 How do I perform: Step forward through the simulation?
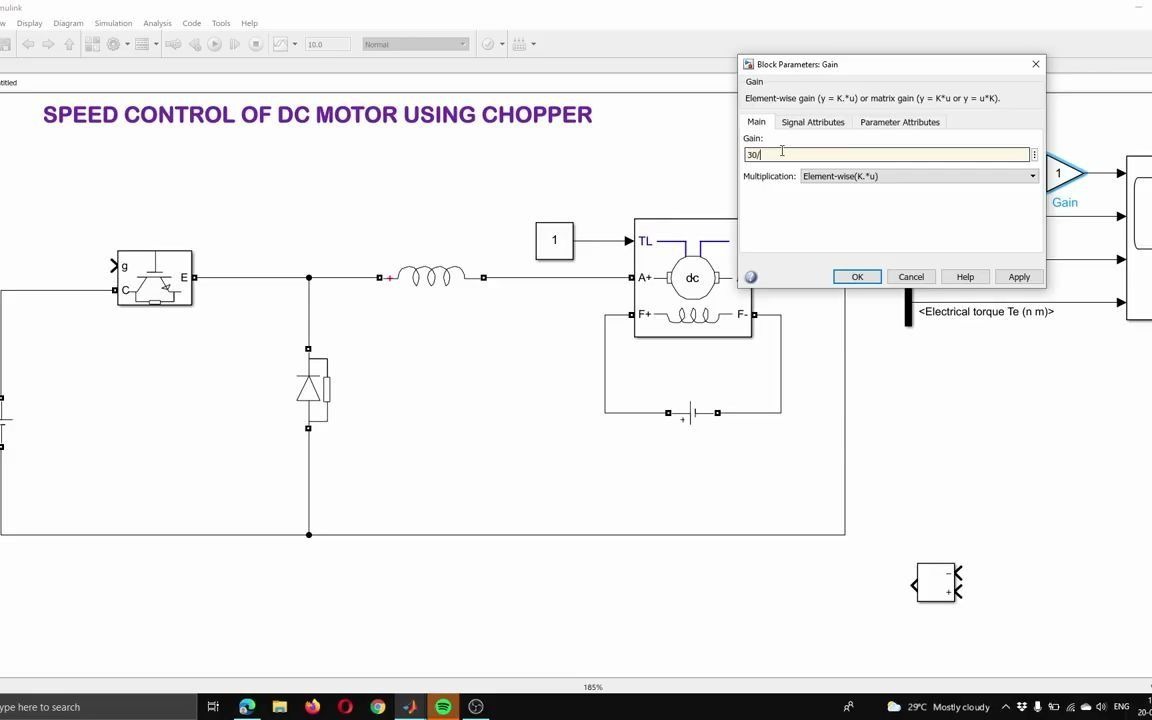point(235,44)
